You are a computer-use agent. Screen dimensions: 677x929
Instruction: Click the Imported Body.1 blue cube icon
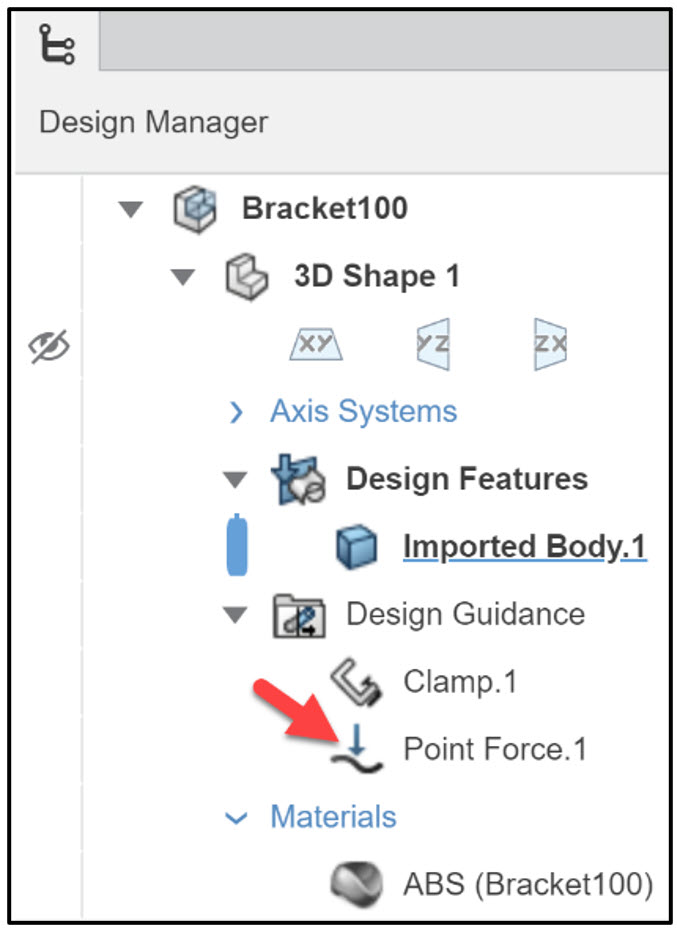(356, 546)
